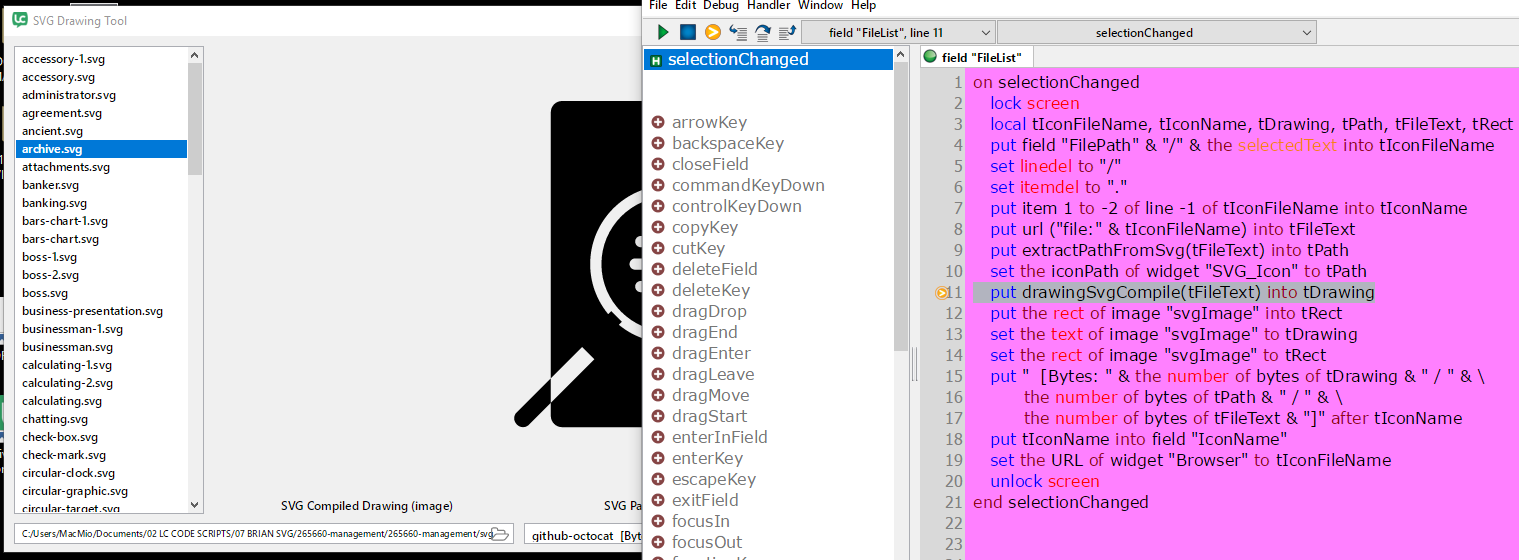The height and width of the screenshot is (560, 1519).
Task: Click the blue Stop debugging icon
Action: [688, 33]
